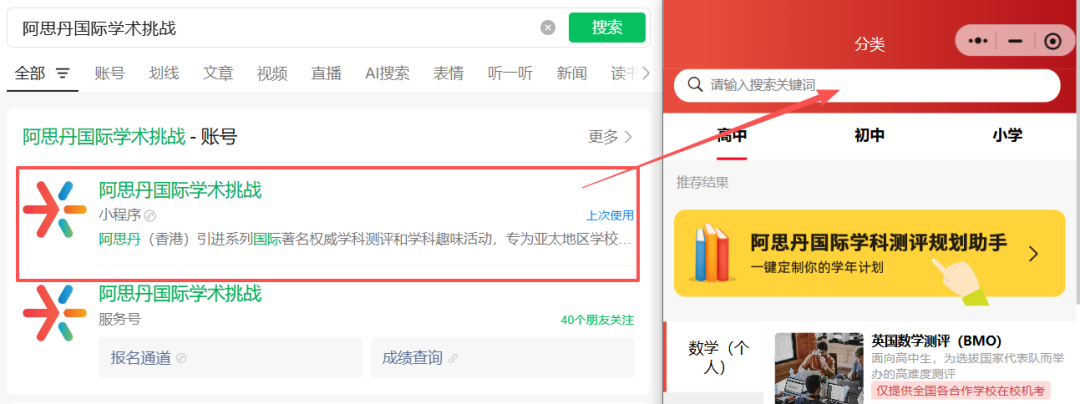Click the mini program's ASDAN logo icon

[54, 210]
